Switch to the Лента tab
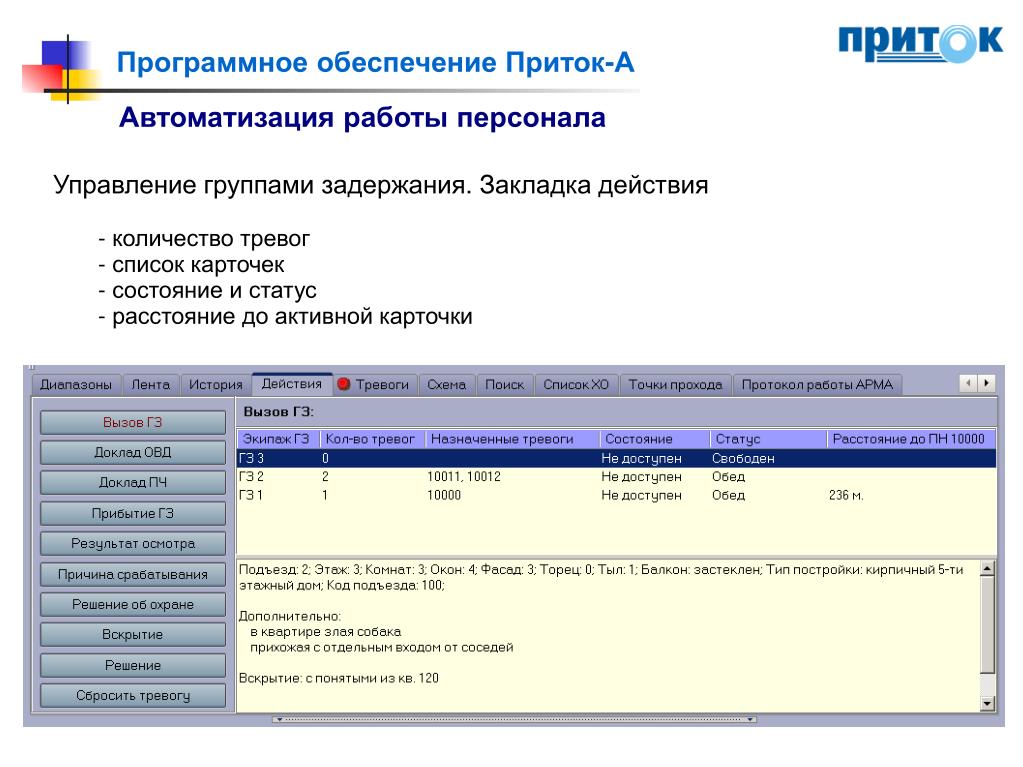The height and width of the screenshot is (767, 1023). [151, 385]
